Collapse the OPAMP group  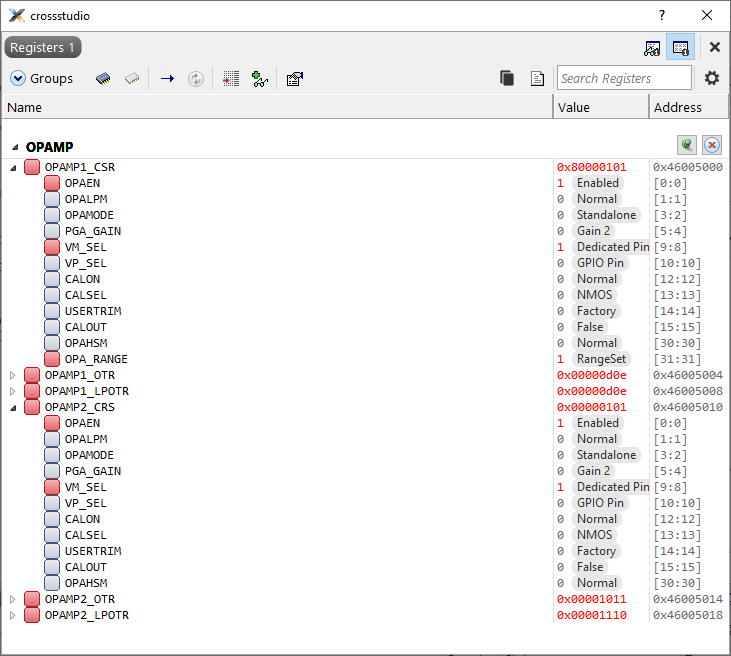click(x=15, y=147)
